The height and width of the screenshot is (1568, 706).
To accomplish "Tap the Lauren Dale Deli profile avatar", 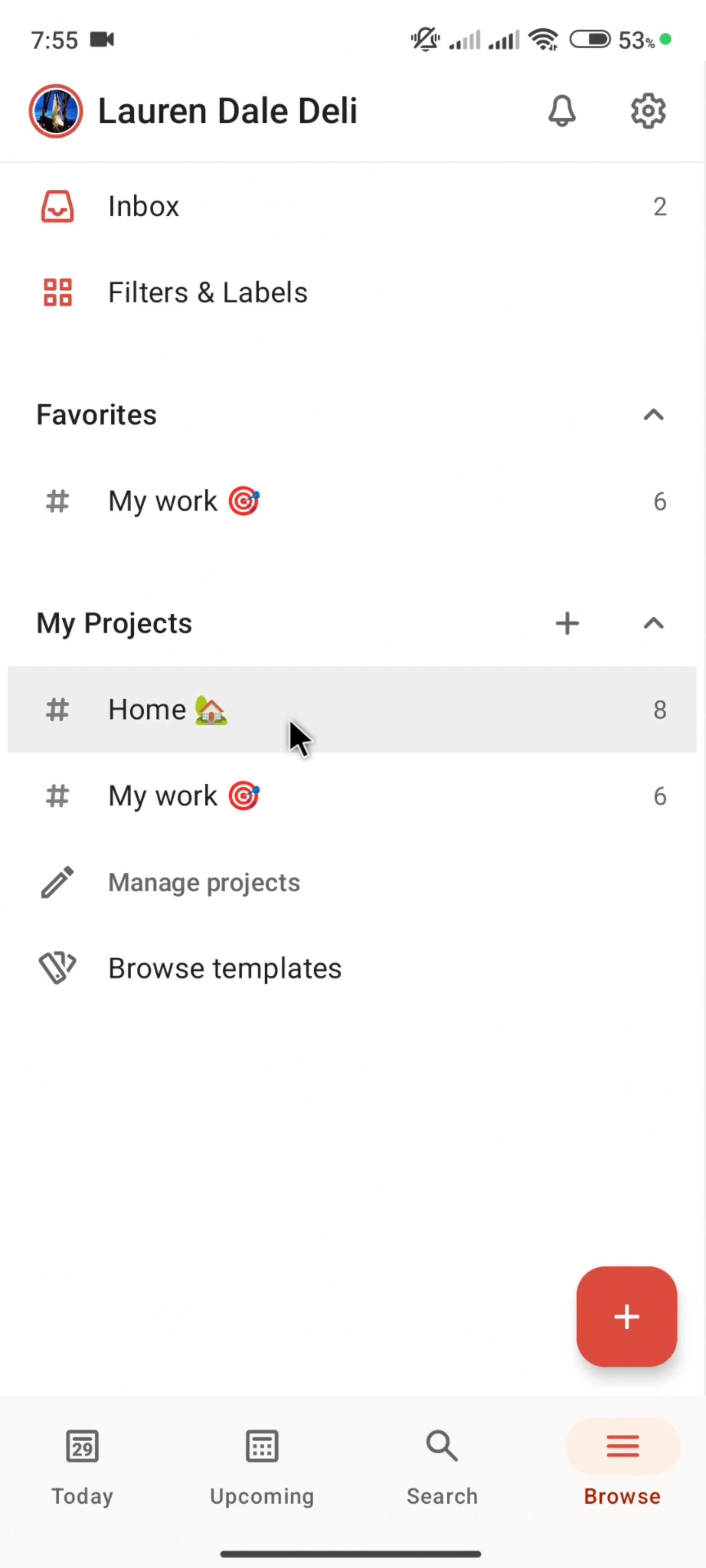I will [56, 111].
